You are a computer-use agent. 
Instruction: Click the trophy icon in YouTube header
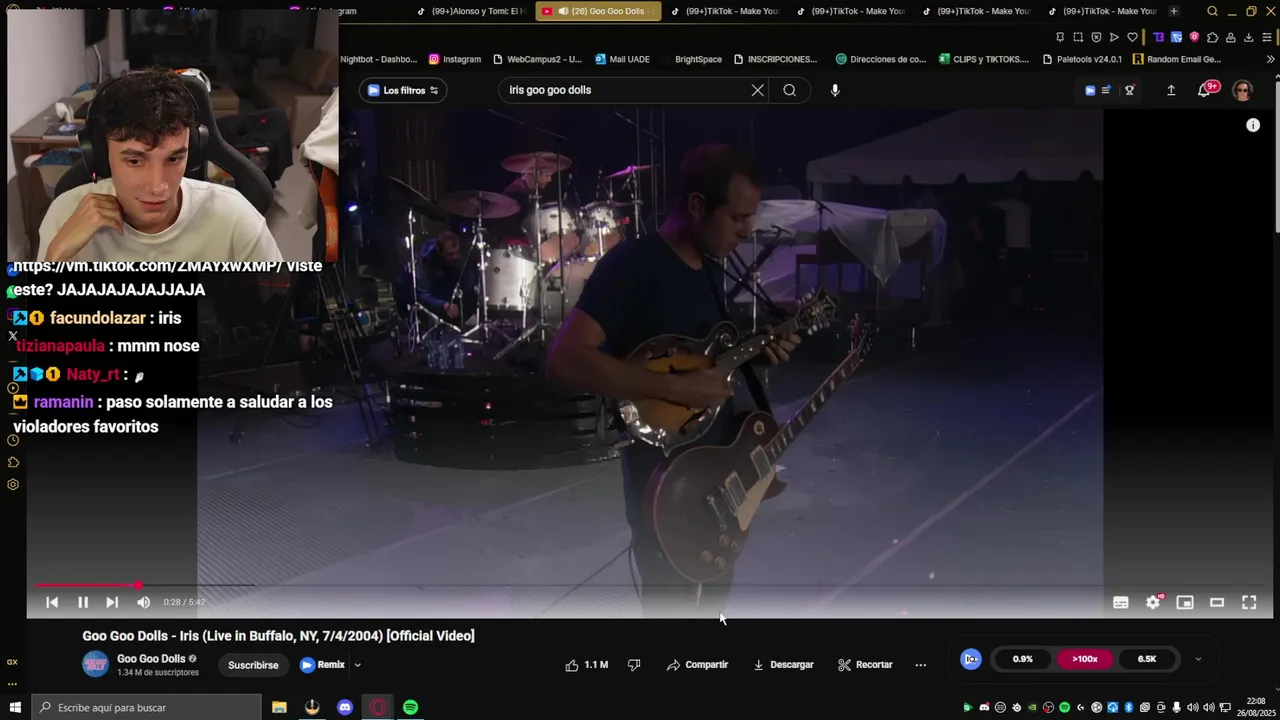[1129, 90]
